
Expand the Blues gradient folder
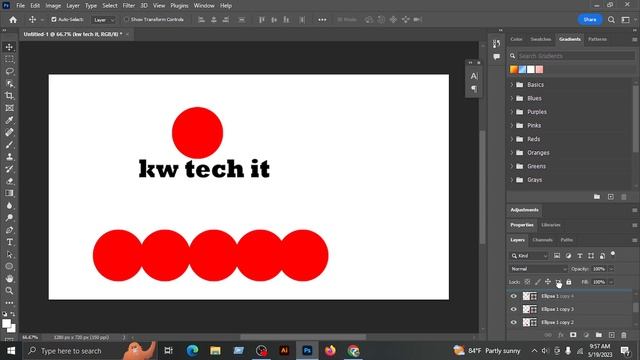pos(512,98)
